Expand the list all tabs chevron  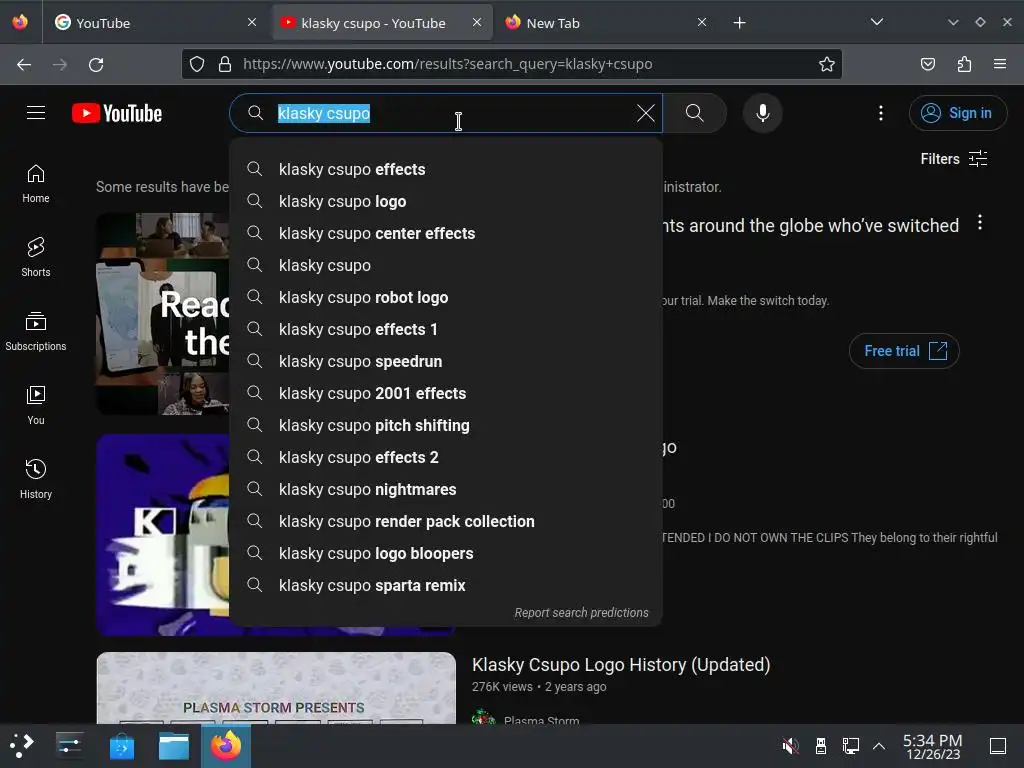click(876, 22)
